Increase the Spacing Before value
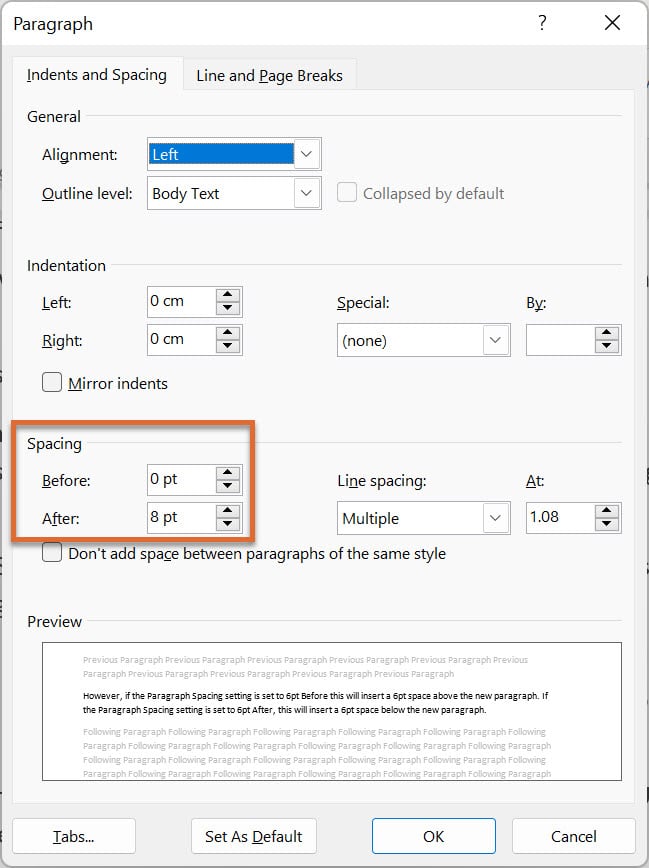Image resolution: width=649 pixels, height=868 pixels. pyautogui.click(x=228, y=472)
